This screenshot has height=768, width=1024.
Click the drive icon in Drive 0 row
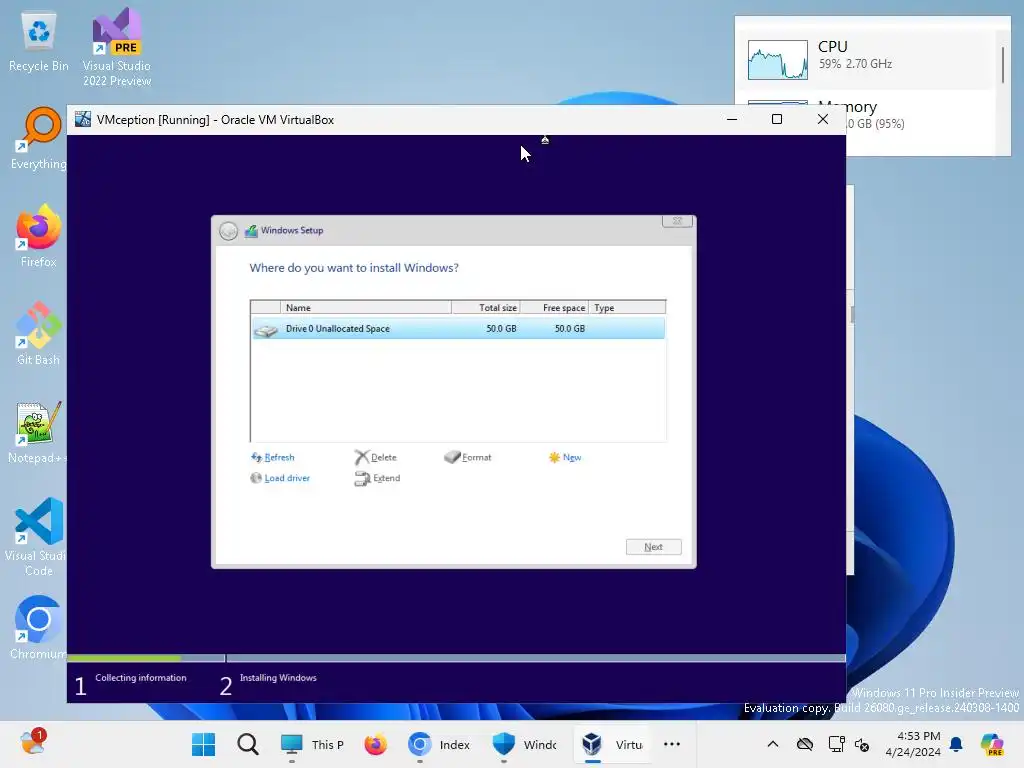coord(266,330)
